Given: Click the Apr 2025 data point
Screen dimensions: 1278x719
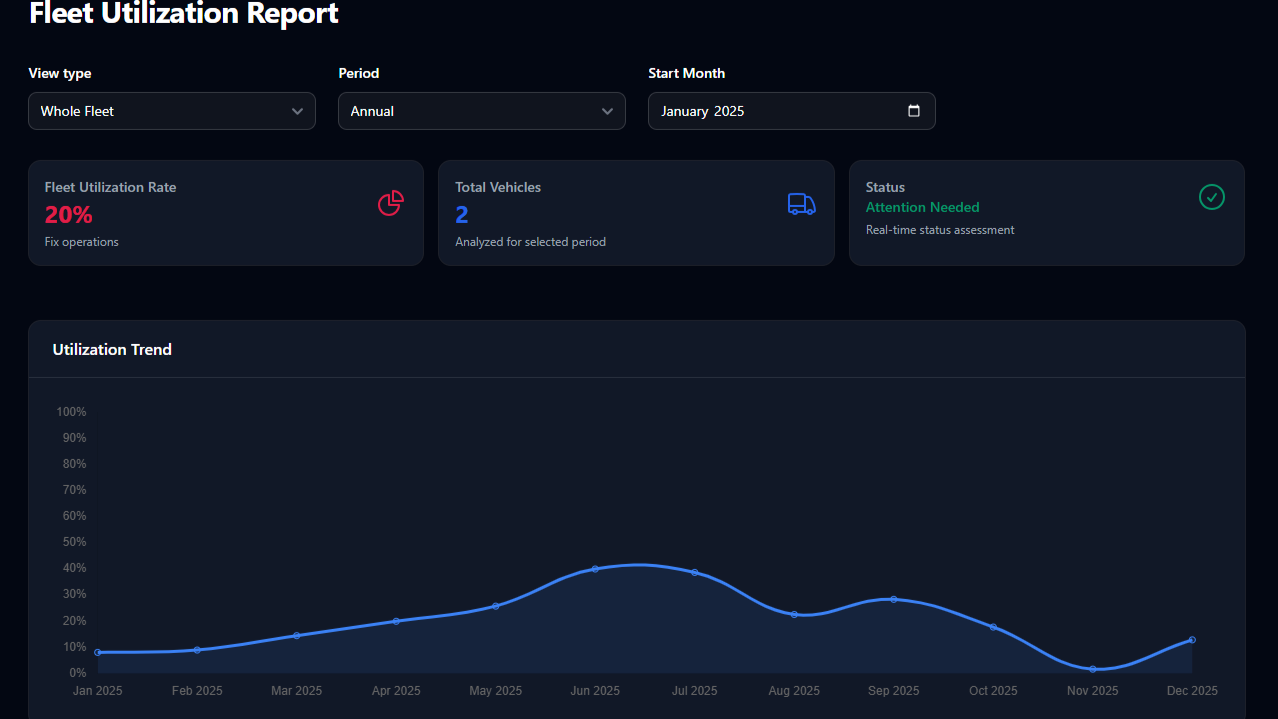Looking at the screenshot, I should click(x=396, y=621).
